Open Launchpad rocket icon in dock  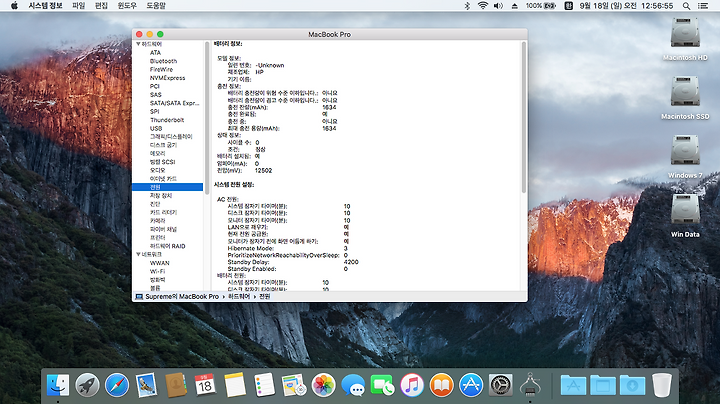(87, 385)
